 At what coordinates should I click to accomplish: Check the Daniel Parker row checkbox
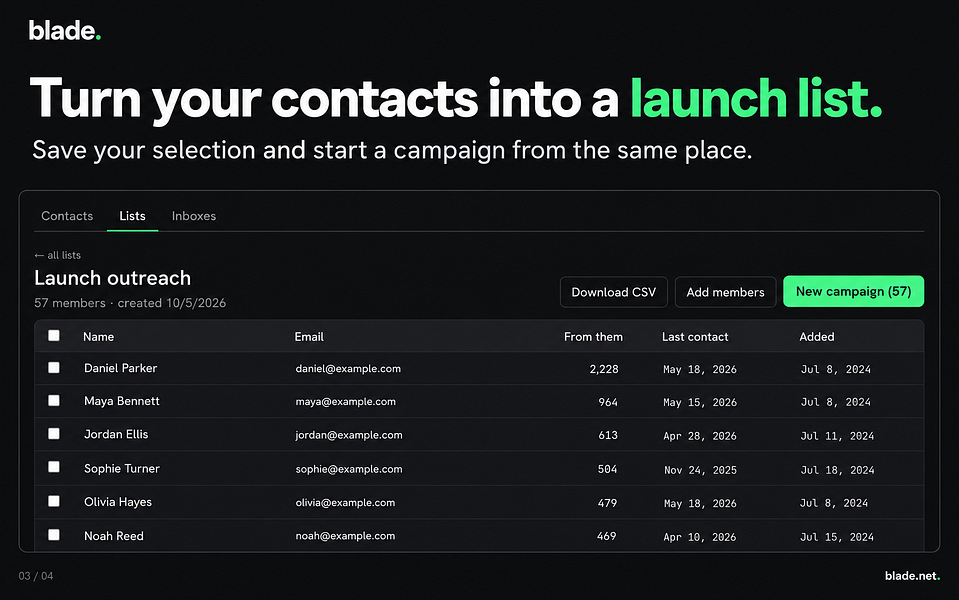54,367
